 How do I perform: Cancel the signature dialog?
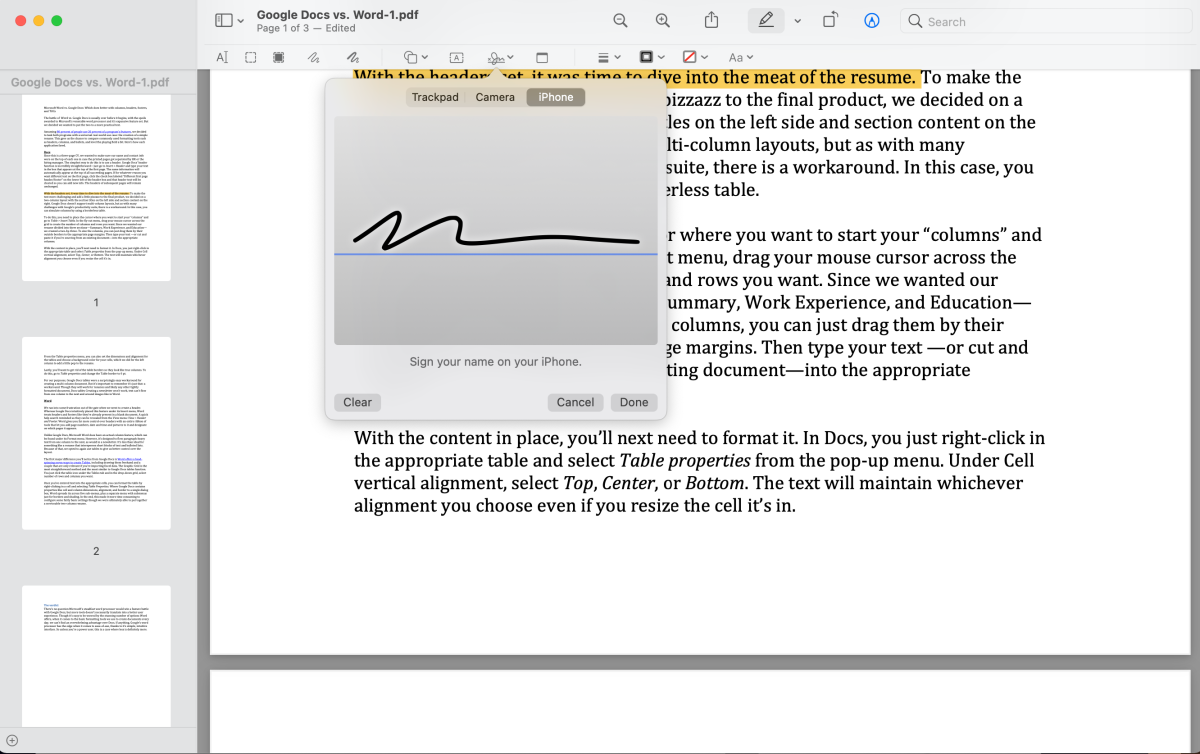click(575, 402)
